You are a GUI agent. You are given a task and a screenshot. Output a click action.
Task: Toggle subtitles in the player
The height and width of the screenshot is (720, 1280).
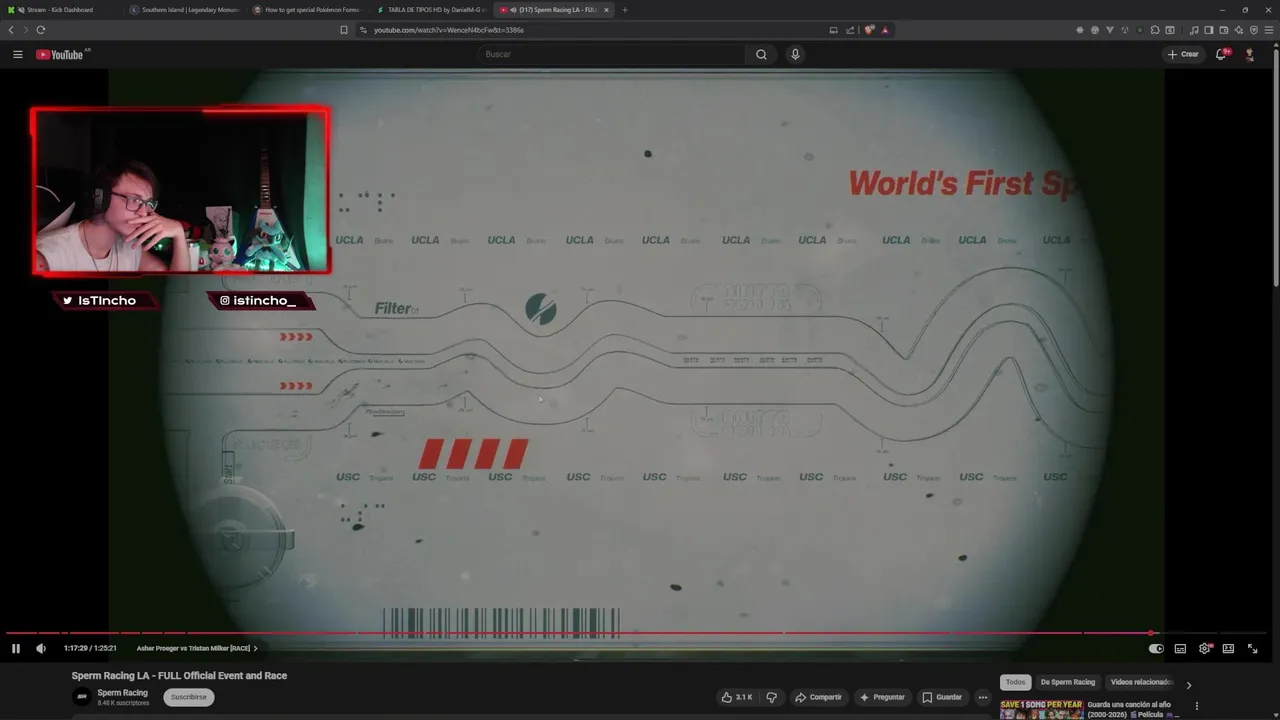1180,648
